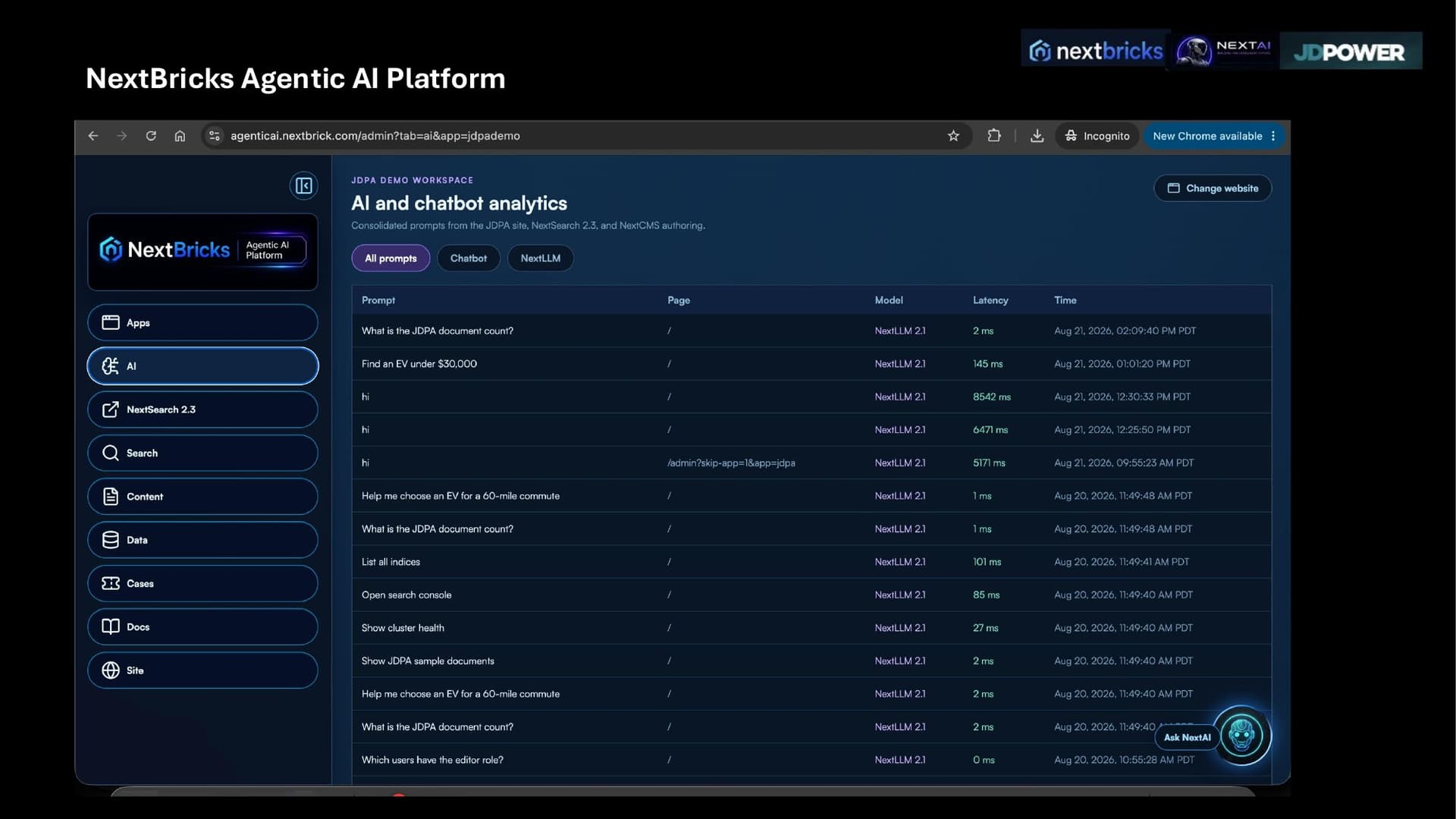The image size is (1456, 819).
Task: Click the Change website button
Action: pyautogui.click(x=1213, y=188)
